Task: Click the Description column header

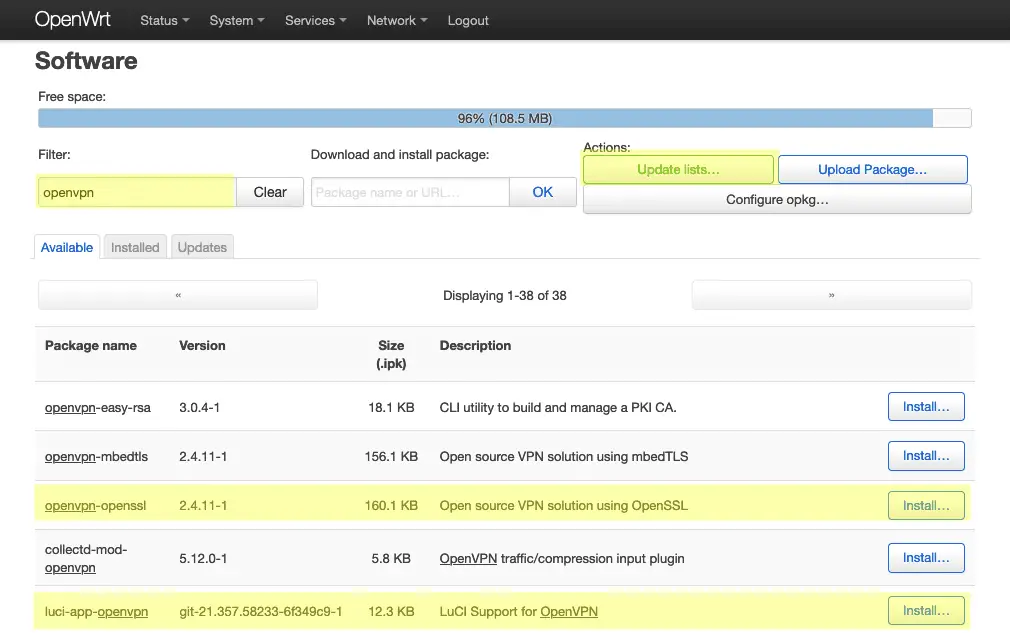Action: click(x=475, y=346)
